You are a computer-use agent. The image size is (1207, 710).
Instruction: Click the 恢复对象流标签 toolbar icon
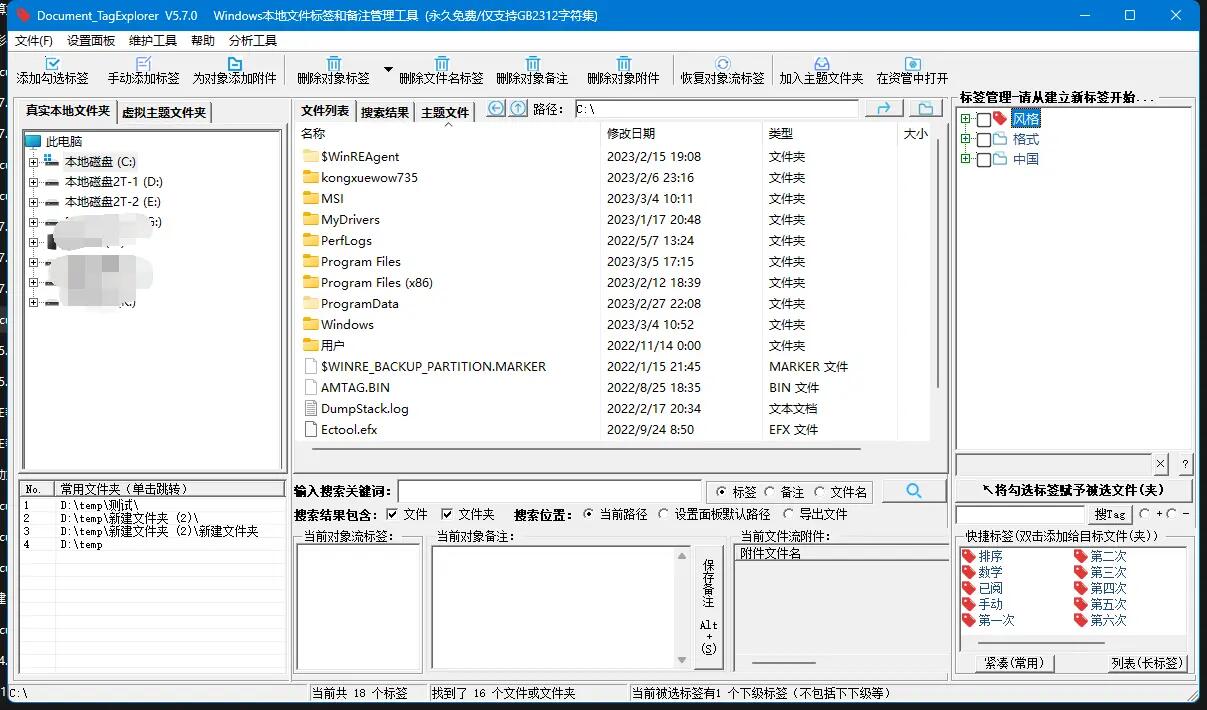722,64
